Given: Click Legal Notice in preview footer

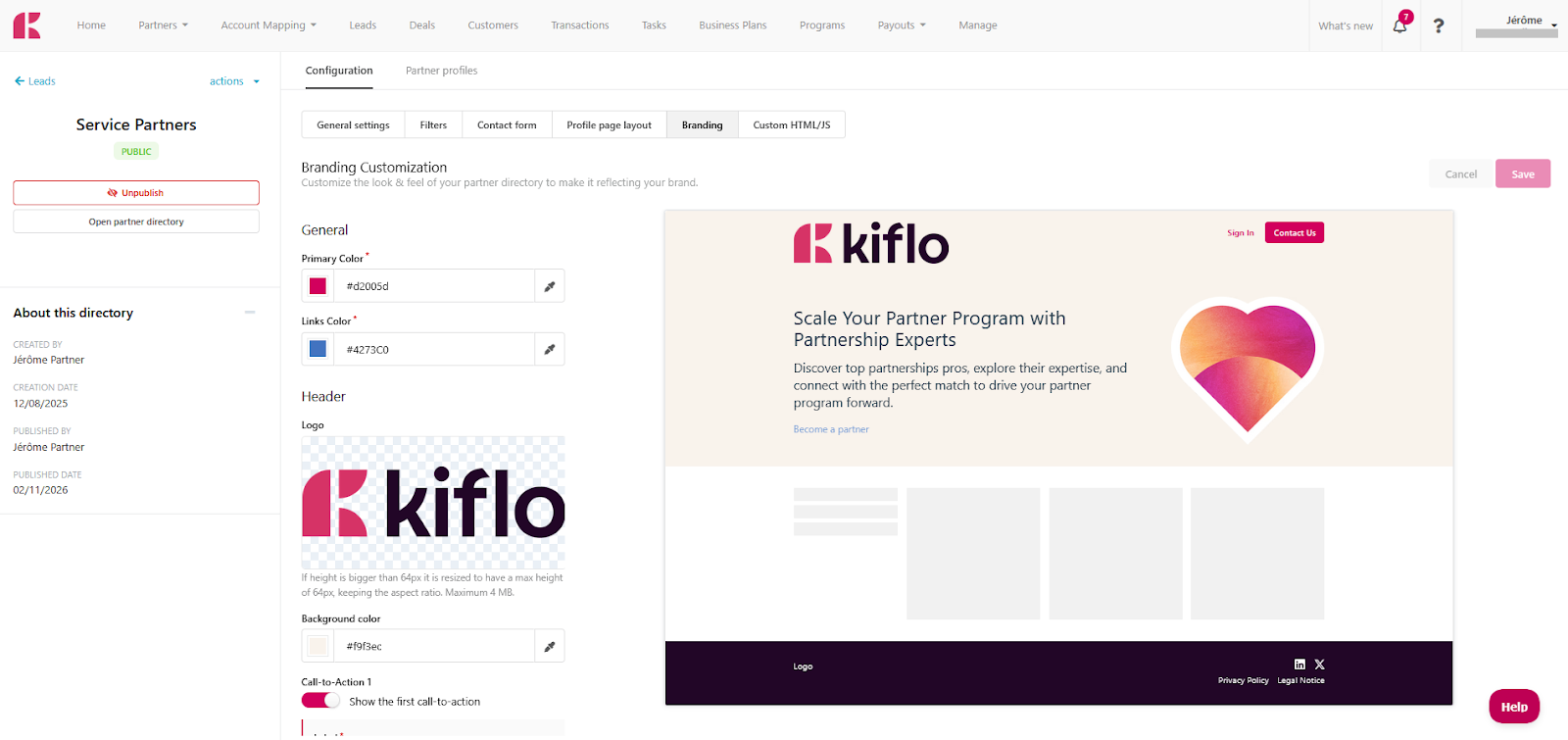Looking at the screenshot, I should coord(1300,680).
